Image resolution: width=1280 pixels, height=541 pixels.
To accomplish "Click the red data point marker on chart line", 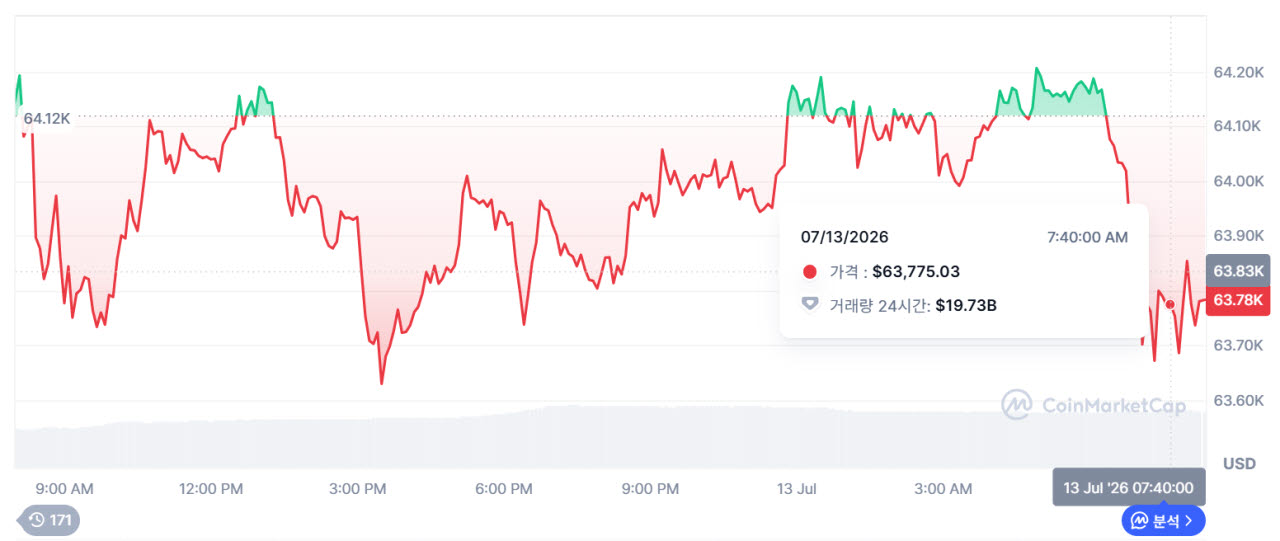I will tap(1170, 304).
